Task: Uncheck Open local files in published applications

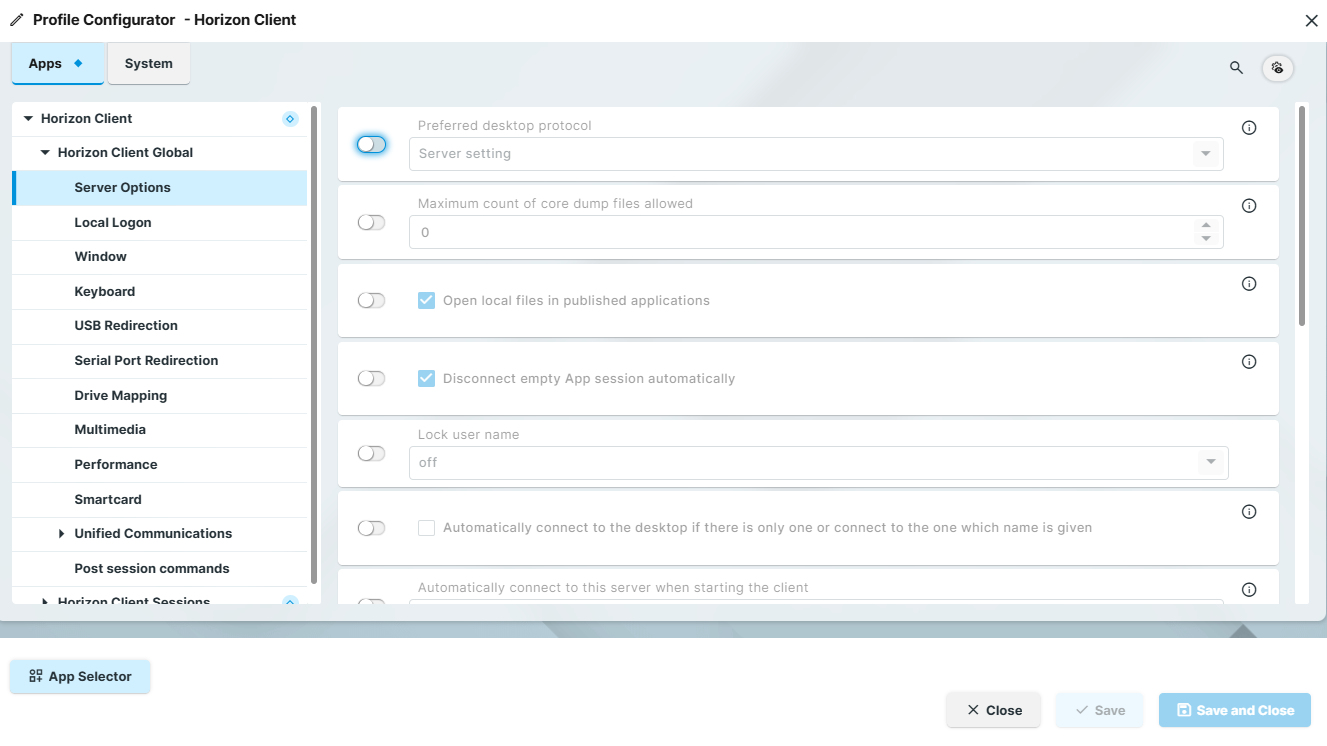Action: tap(426, 300)
